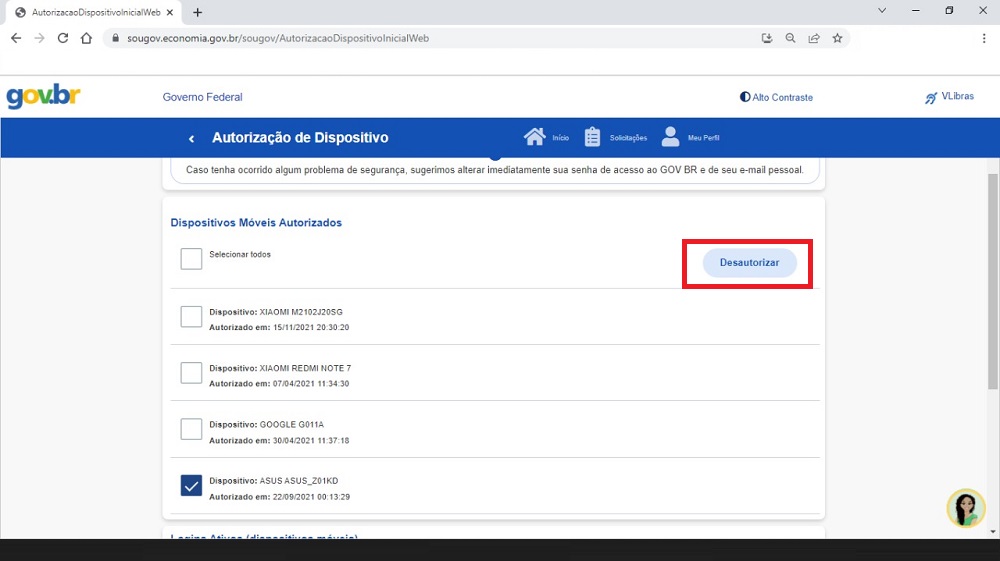Reload the page in browser

[63, 38]
